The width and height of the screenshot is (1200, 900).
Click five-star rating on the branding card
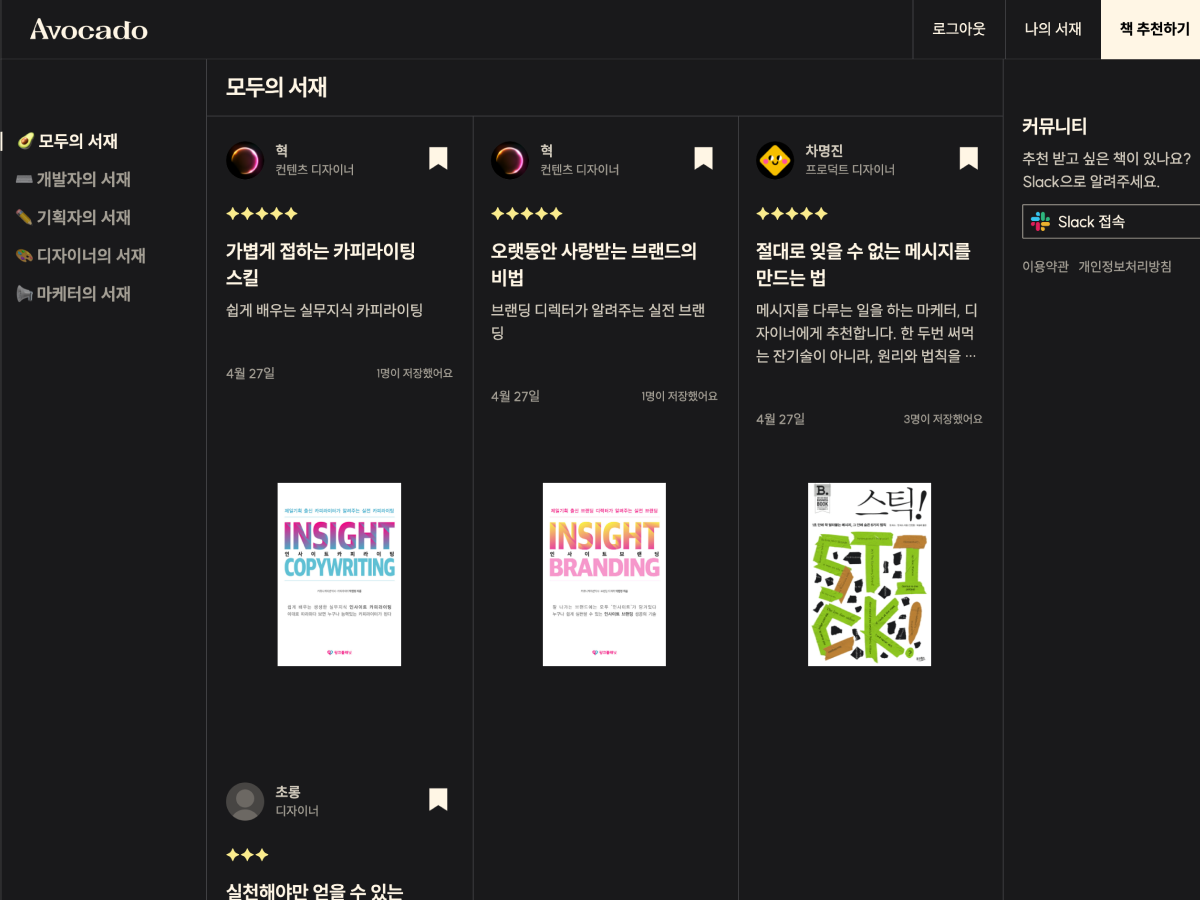[527, 213]
